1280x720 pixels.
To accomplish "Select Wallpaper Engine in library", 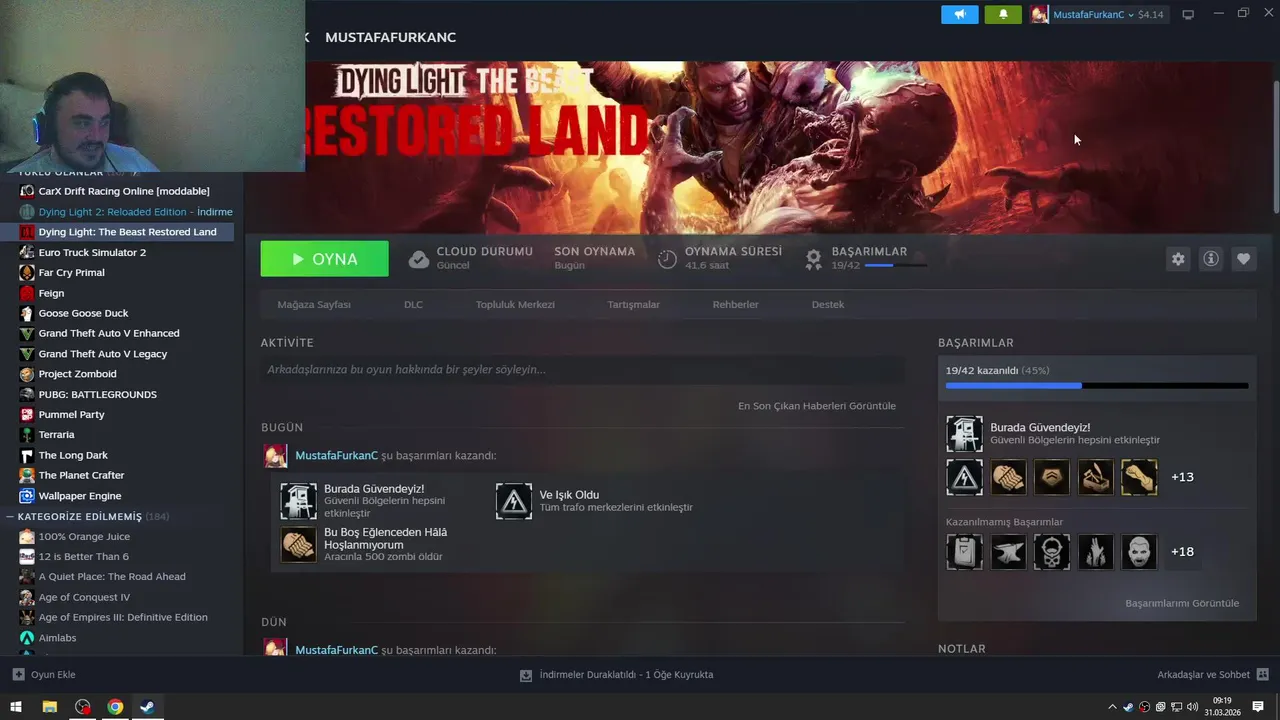I will coord(80,496).
